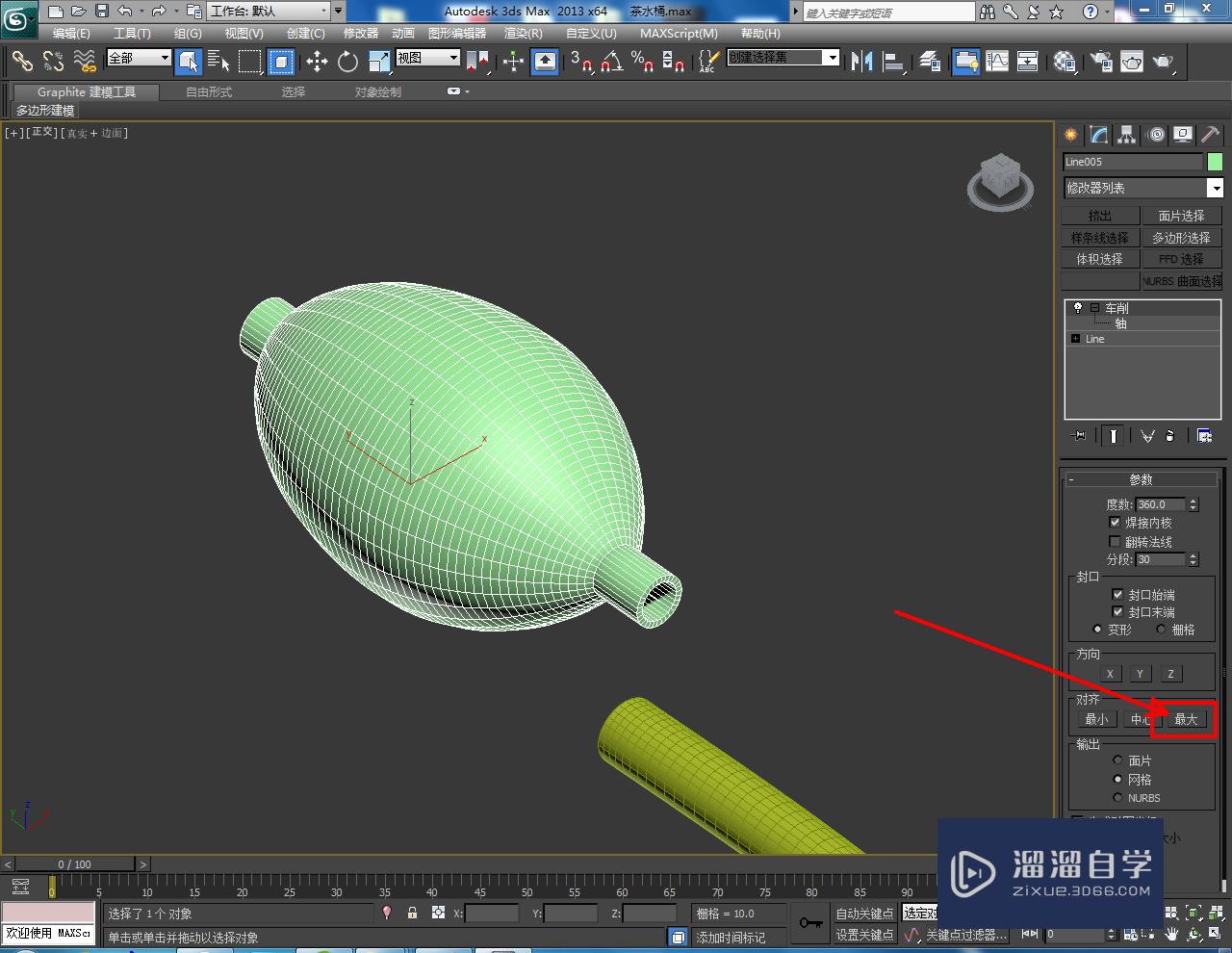Click the 分段 spinner arrows
The height and width of the screenshot is (953, 1232).
point(1193,559)
